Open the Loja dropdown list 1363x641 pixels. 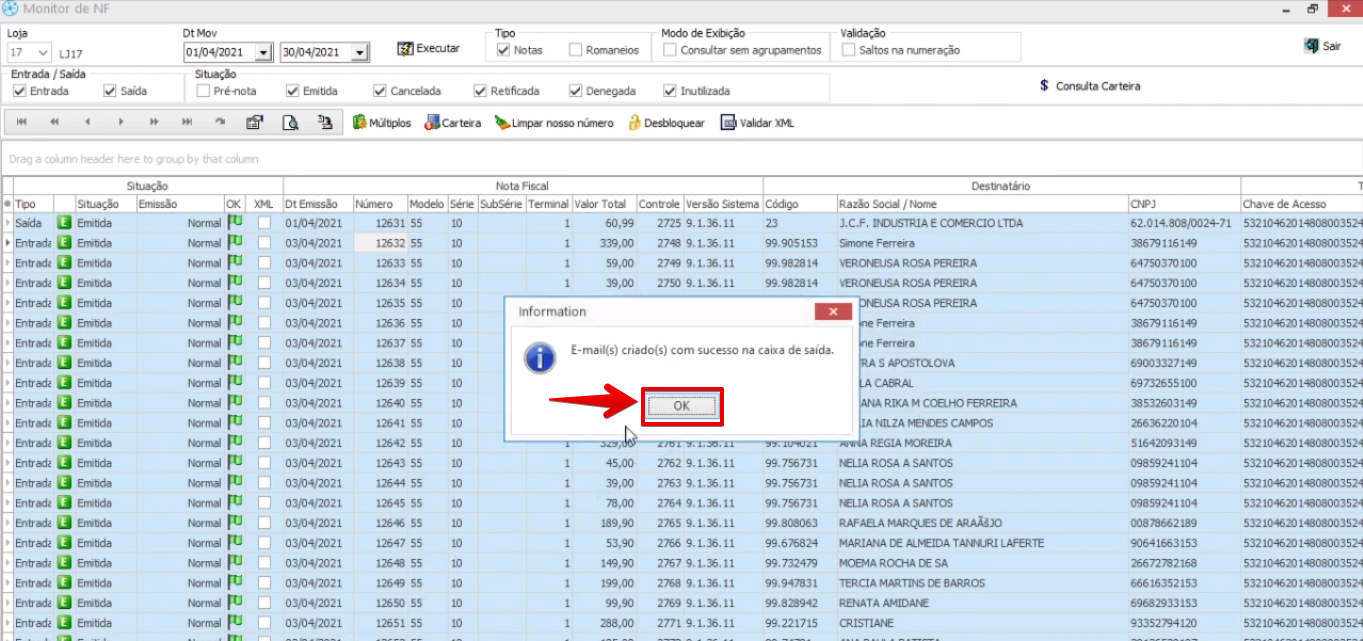[43, 52]
